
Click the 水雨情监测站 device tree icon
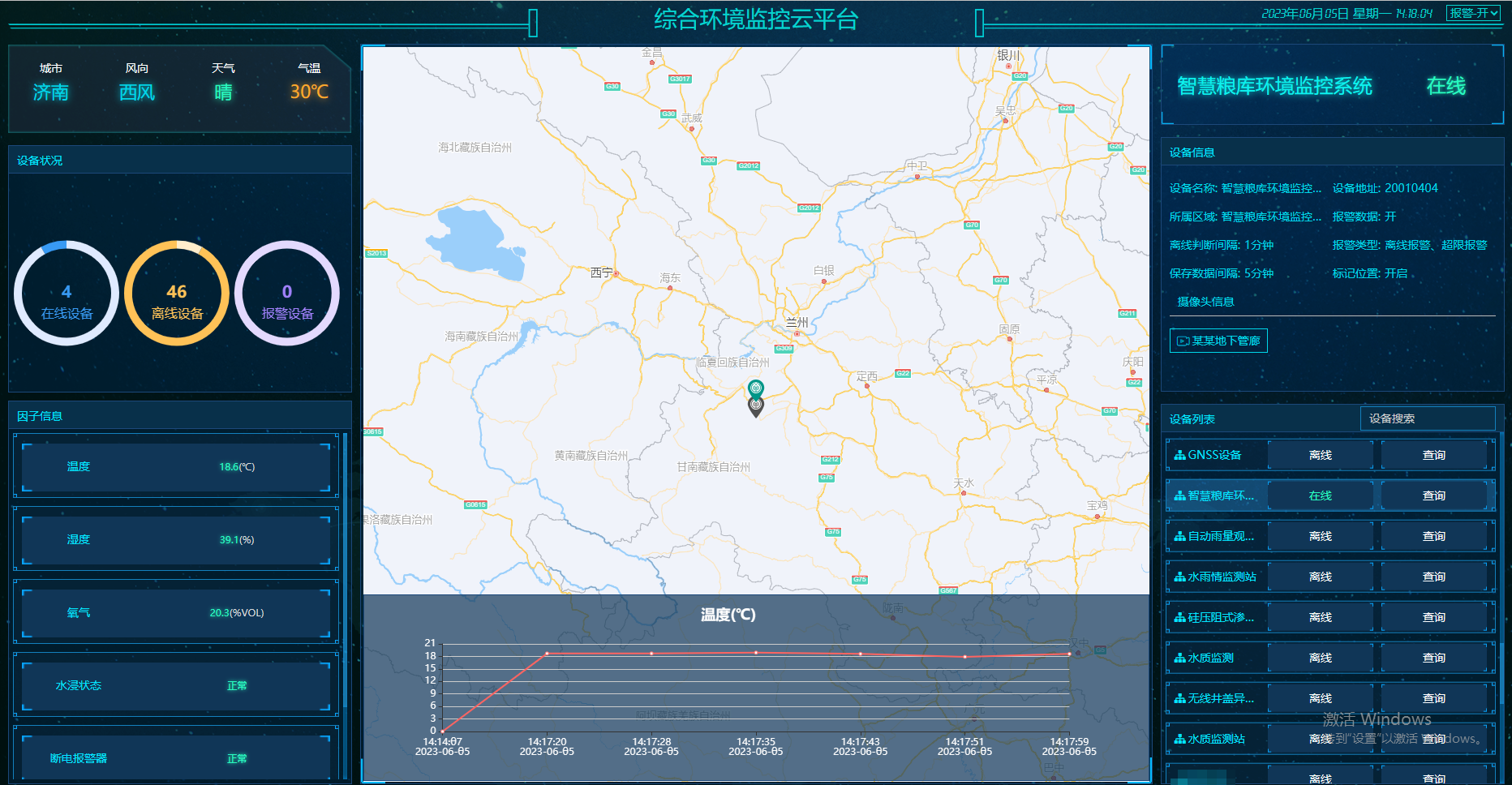tap(1179, 577)
